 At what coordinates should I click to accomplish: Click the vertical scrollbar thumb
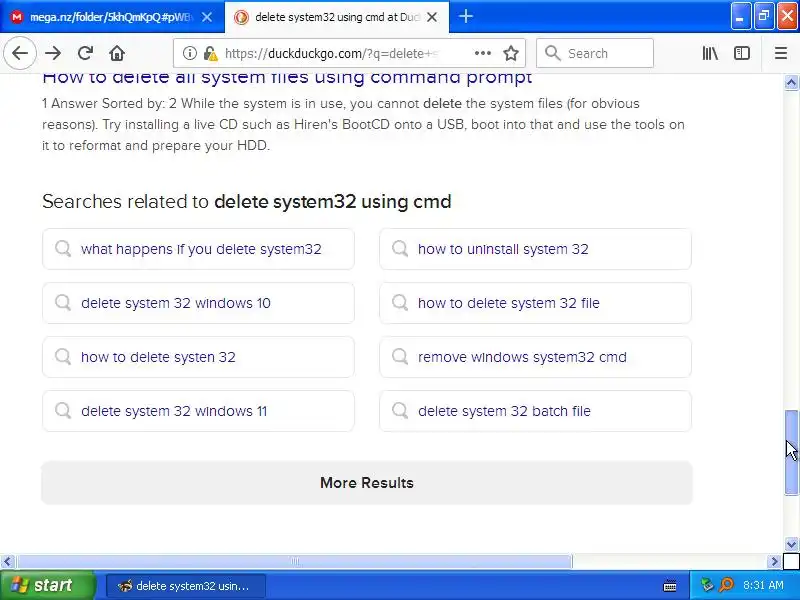click(x=791, y=452)
